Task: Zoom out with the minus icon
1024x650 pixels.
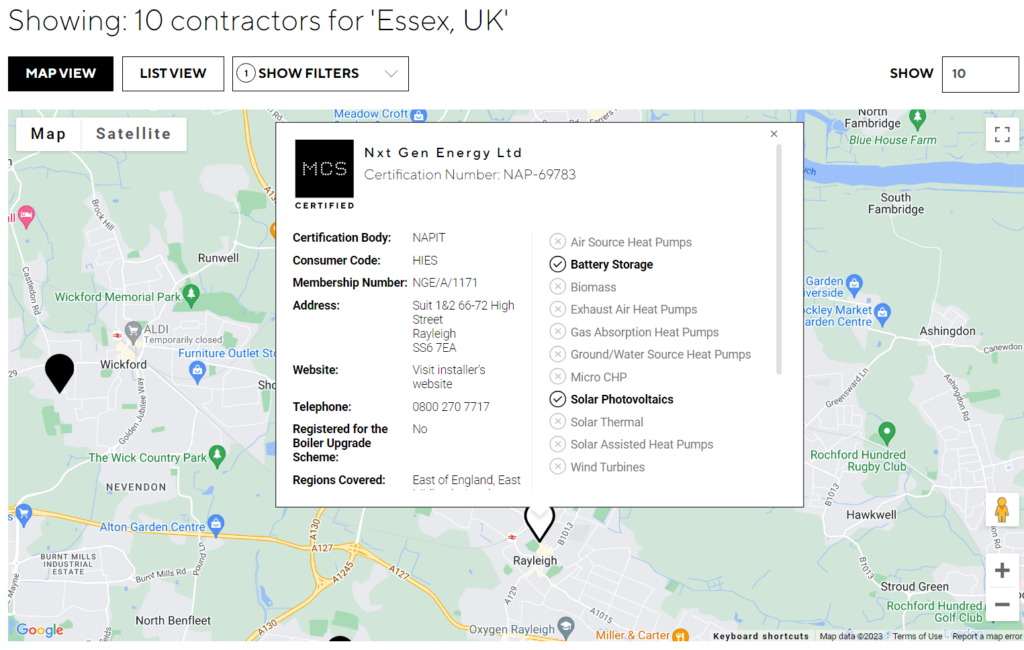Action: 1002,604
